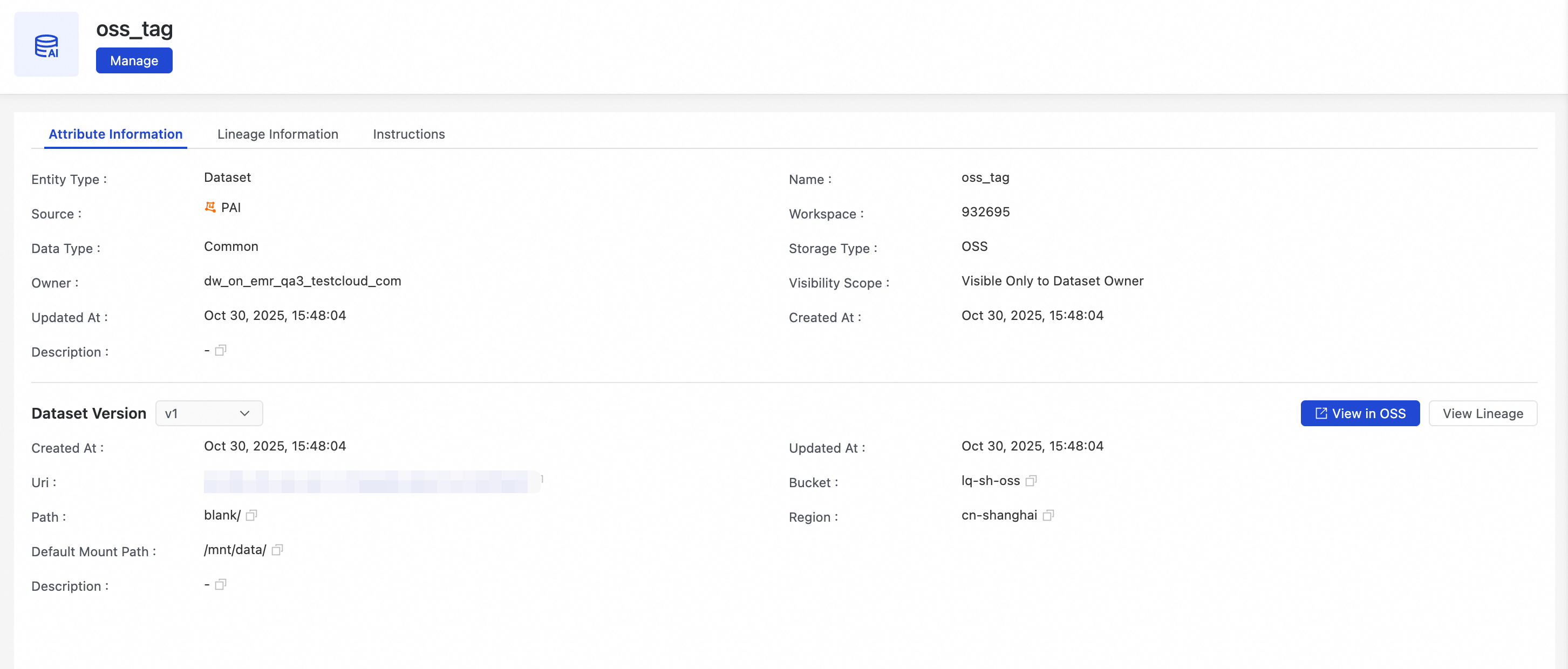Copy the cn-shanghai region value
1568x669 pixels.
point(1047,516)
